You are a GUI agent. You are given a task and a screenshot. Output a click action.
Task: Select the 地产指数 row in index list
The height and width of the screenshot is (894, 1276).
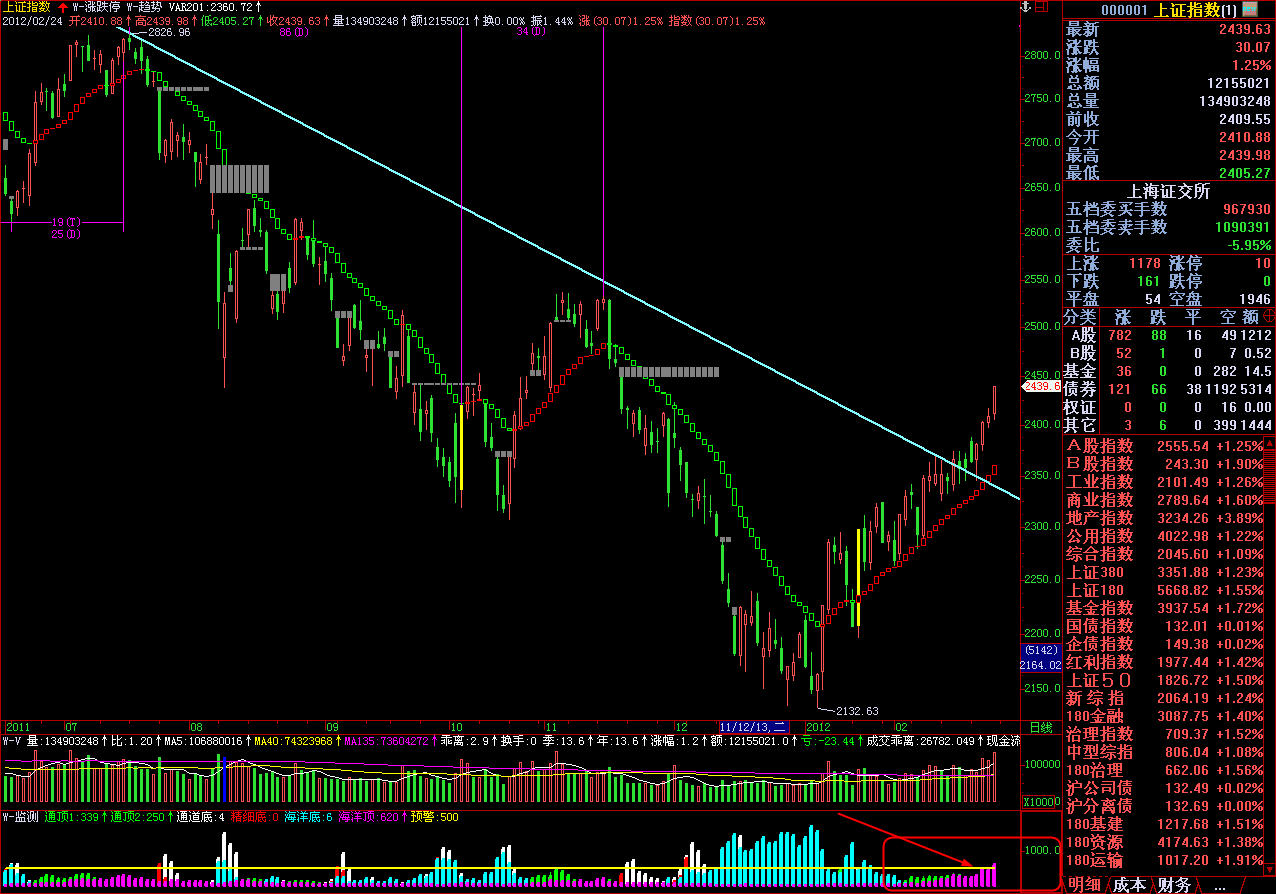[x=1100, y=518]
